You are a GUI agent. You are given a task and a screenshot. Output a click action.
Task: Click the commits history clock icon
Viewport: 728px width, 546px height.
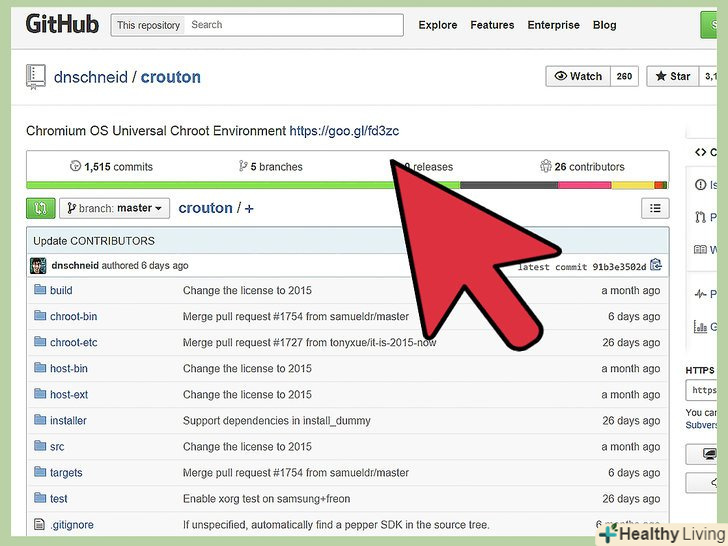[x=75, y=166]
